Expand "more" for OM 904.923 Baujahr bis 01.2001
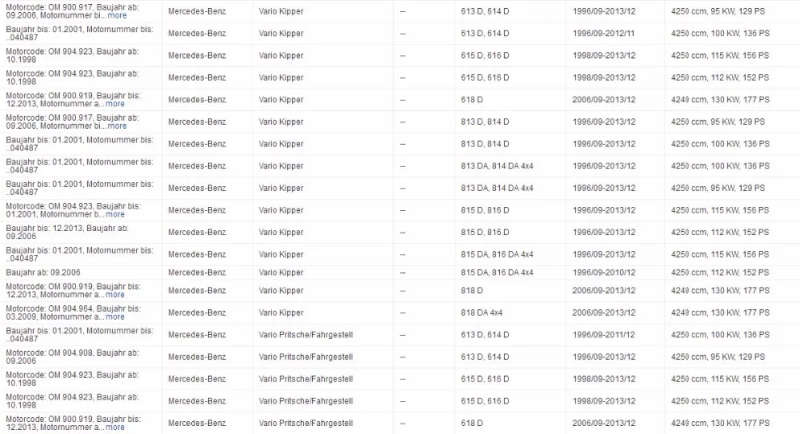Viewport: 800px width, 434px height. [x=115, y=214]
